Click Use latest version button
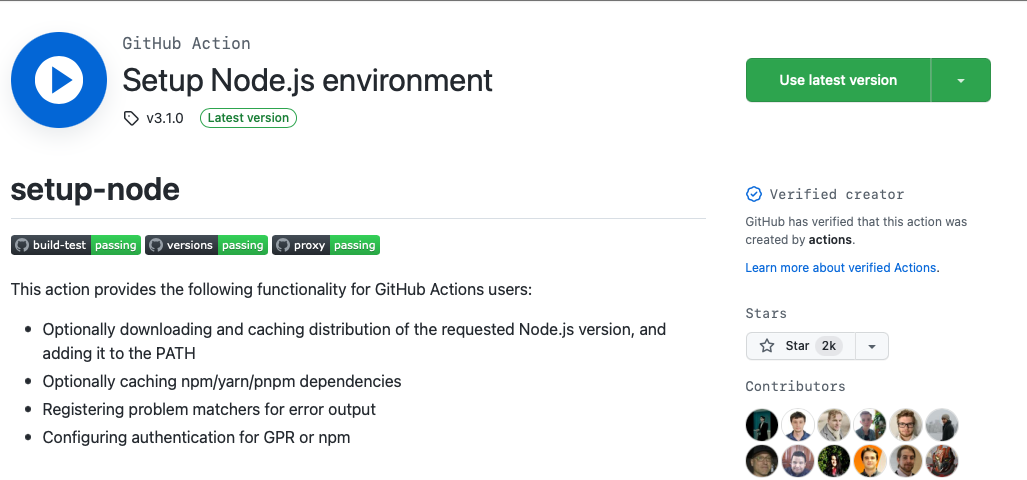Viewport: 1027px width, 480px height. pyautogui.click(x=838, y=80)
